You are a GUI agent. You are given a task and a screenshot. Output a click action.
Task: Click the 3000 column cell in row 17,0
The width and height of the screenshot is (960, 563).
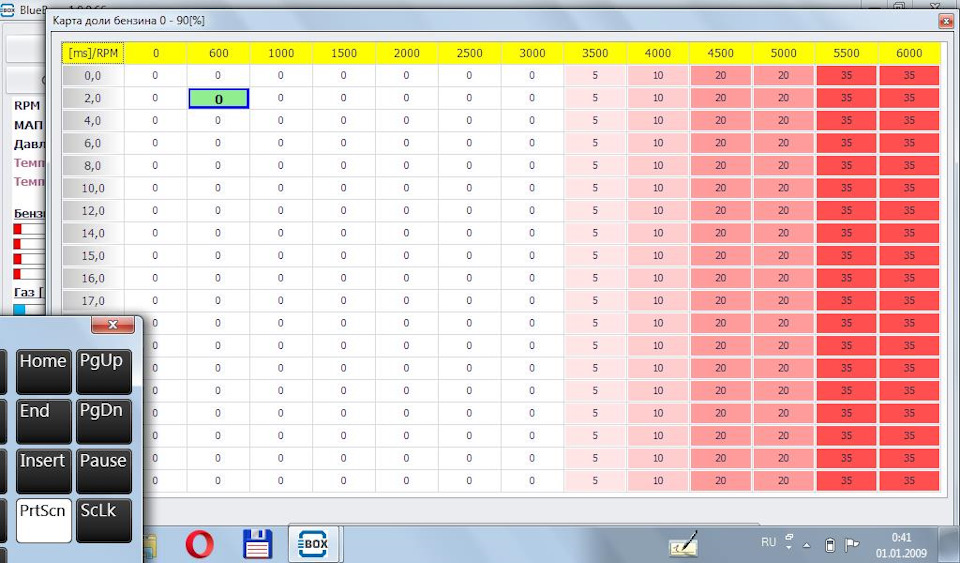coord(532,300)
